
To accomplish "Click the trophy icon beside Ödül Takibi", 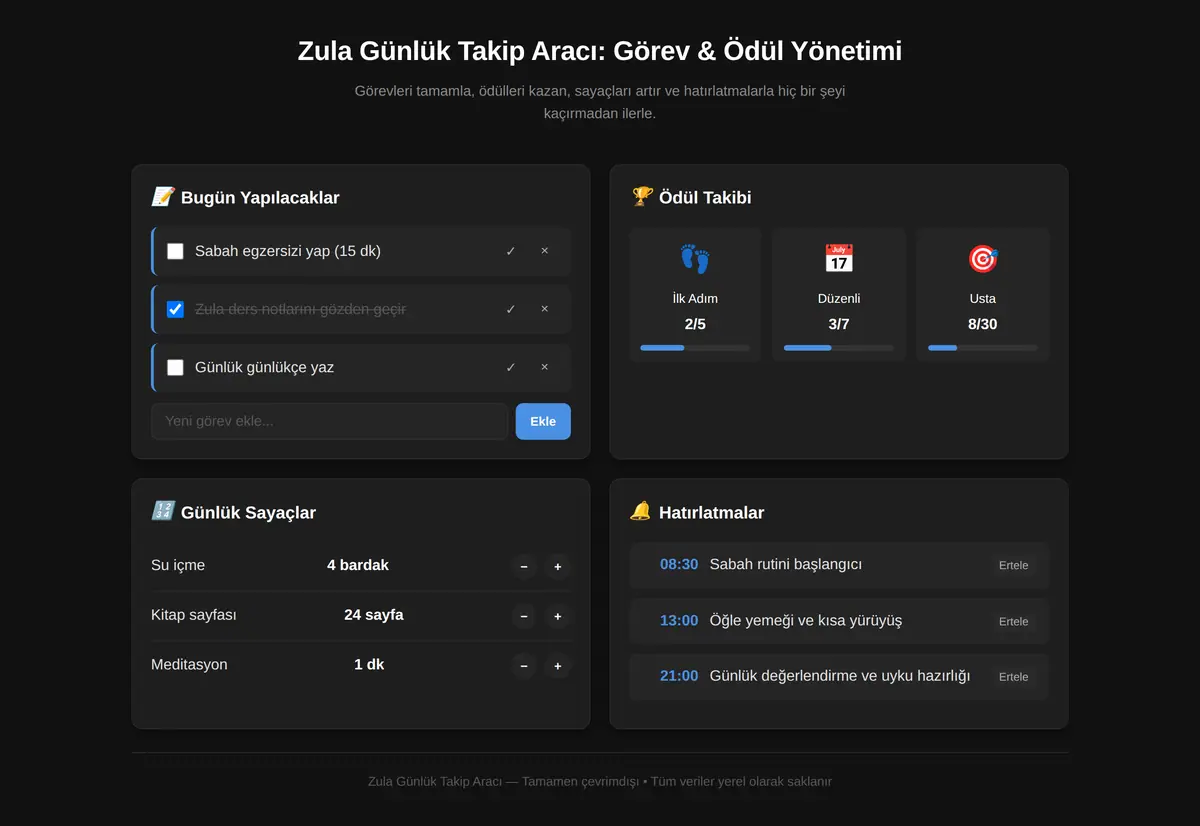I will point(642,197).
